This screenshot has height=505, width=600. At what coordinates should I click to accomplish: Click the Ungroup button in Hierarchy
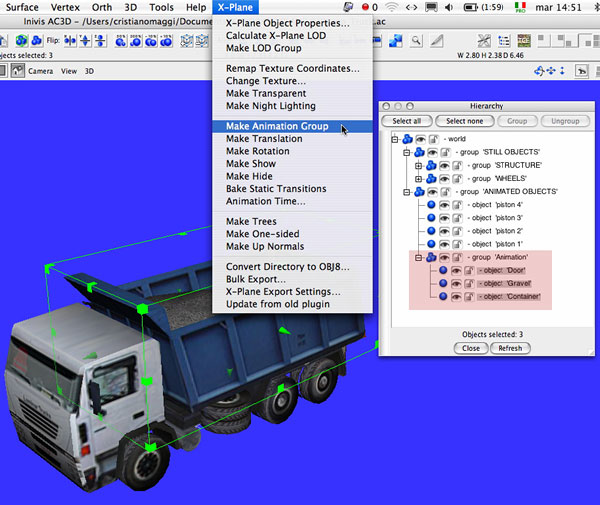click(565, 121)
